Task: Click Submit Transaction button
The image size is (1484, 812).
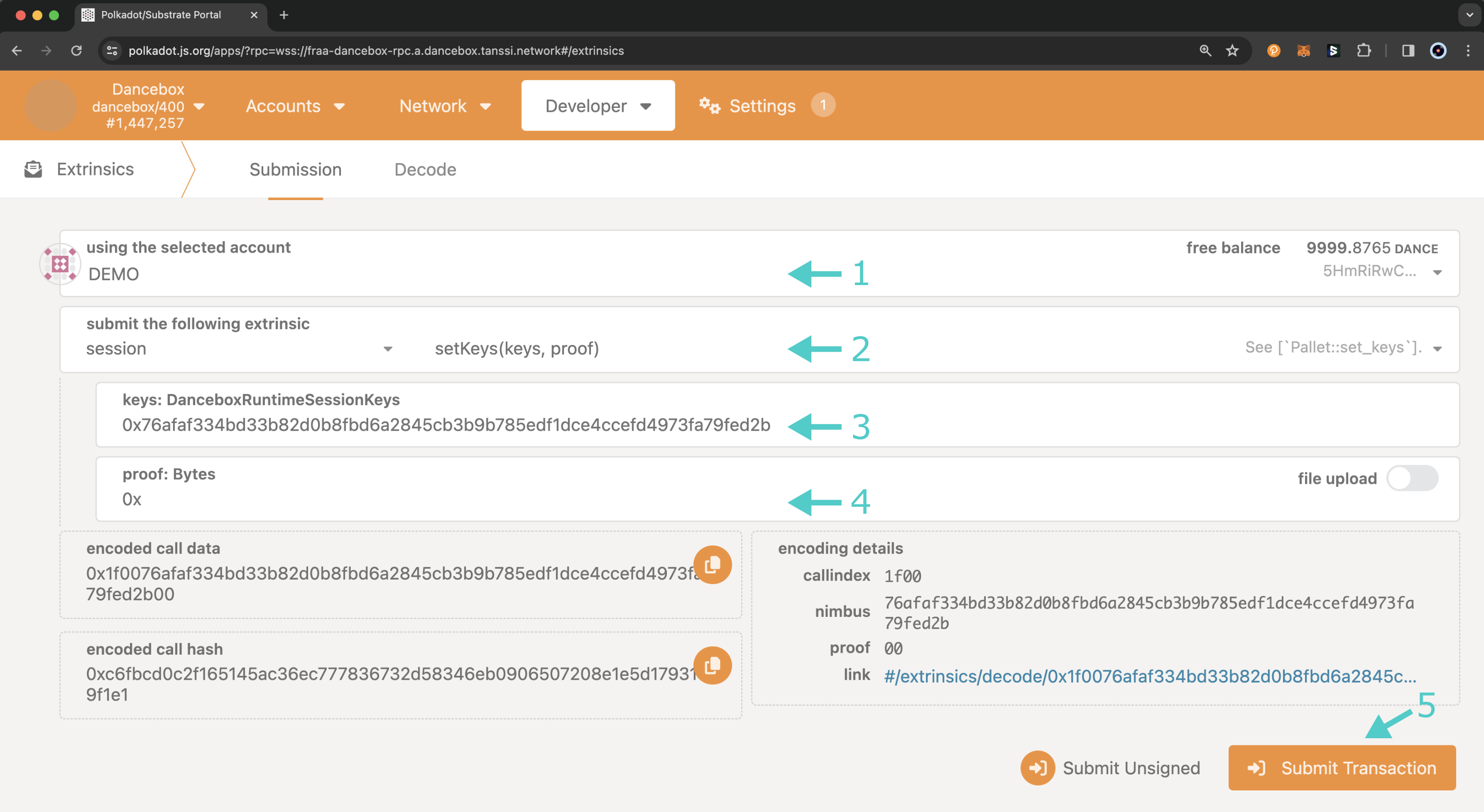Action: tap(1342, 767)
